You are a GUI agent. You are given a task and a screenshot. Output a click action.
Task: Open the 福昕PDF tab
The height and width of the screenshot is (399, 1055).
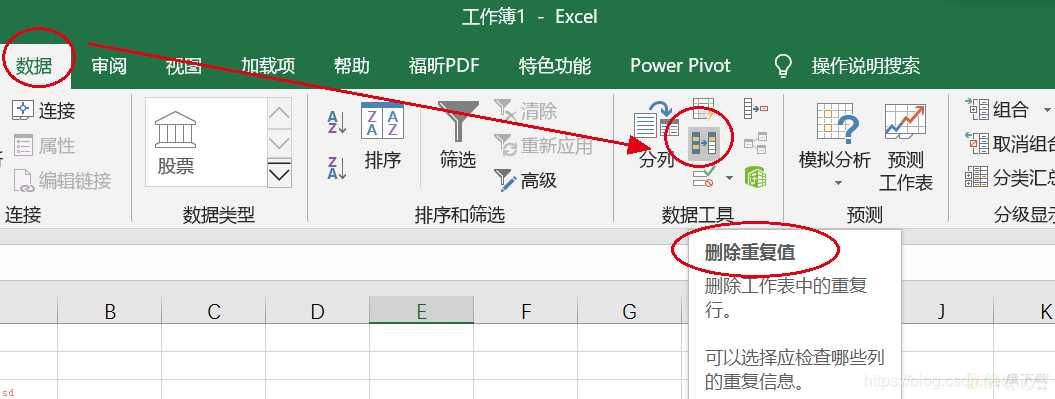pos(444,66)
